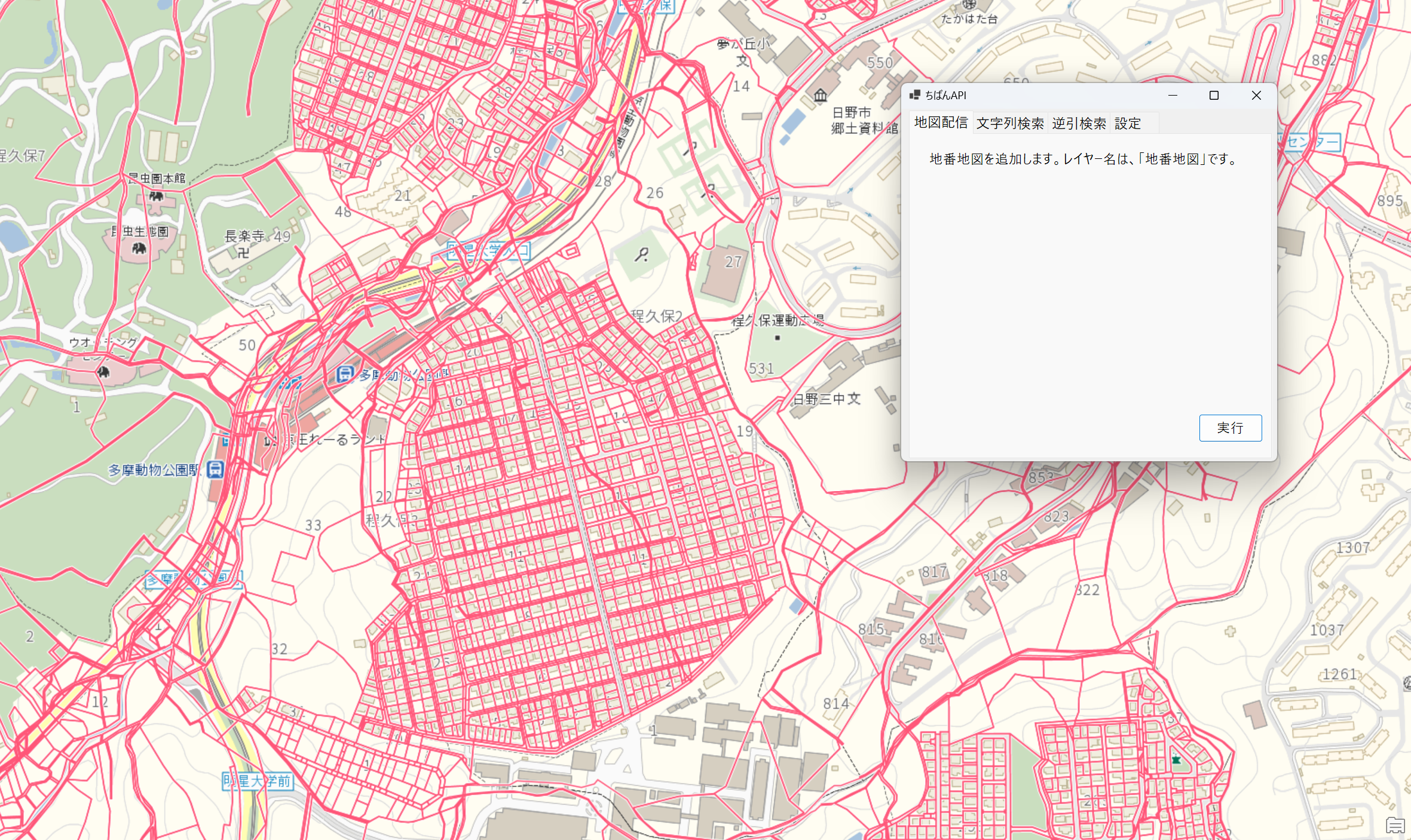Click parcel number 26

click(x=655, y=193)
